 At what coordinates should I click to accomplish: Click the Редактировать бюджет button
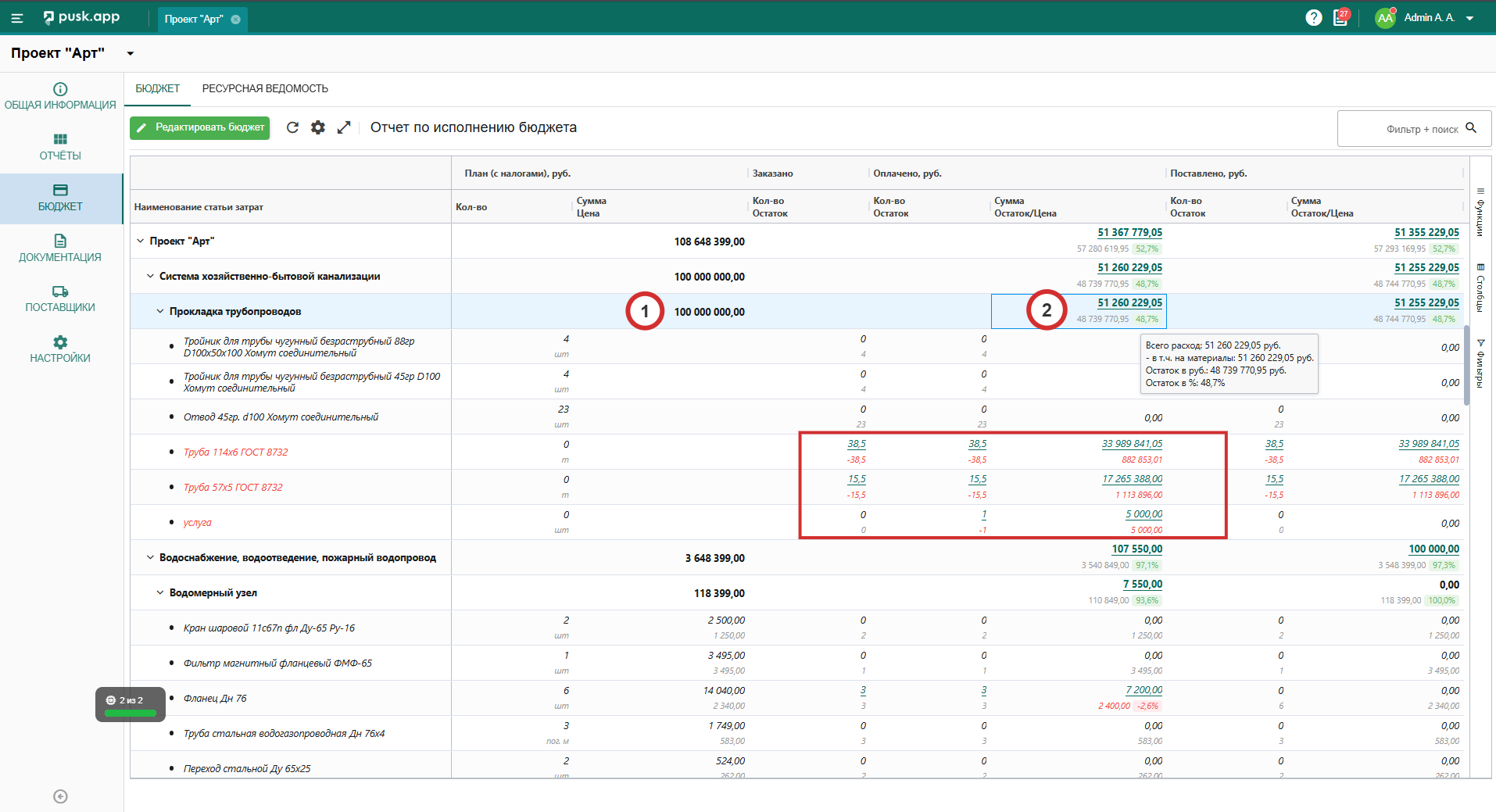[x=200, y=127]
